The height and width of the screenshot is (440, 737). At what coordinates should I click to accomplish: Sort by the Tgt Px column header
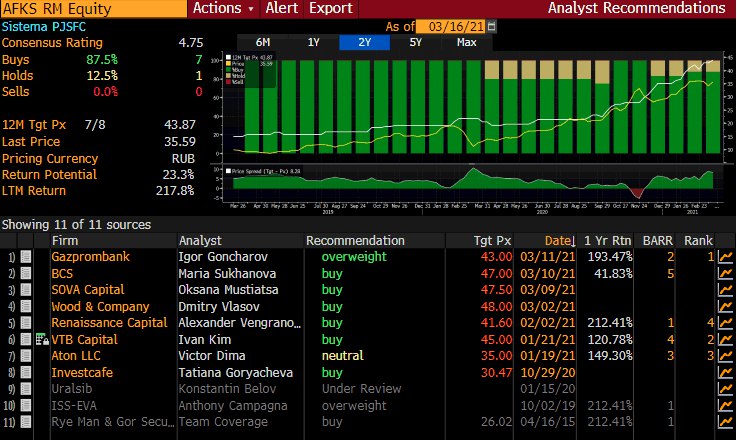[479, 241]
